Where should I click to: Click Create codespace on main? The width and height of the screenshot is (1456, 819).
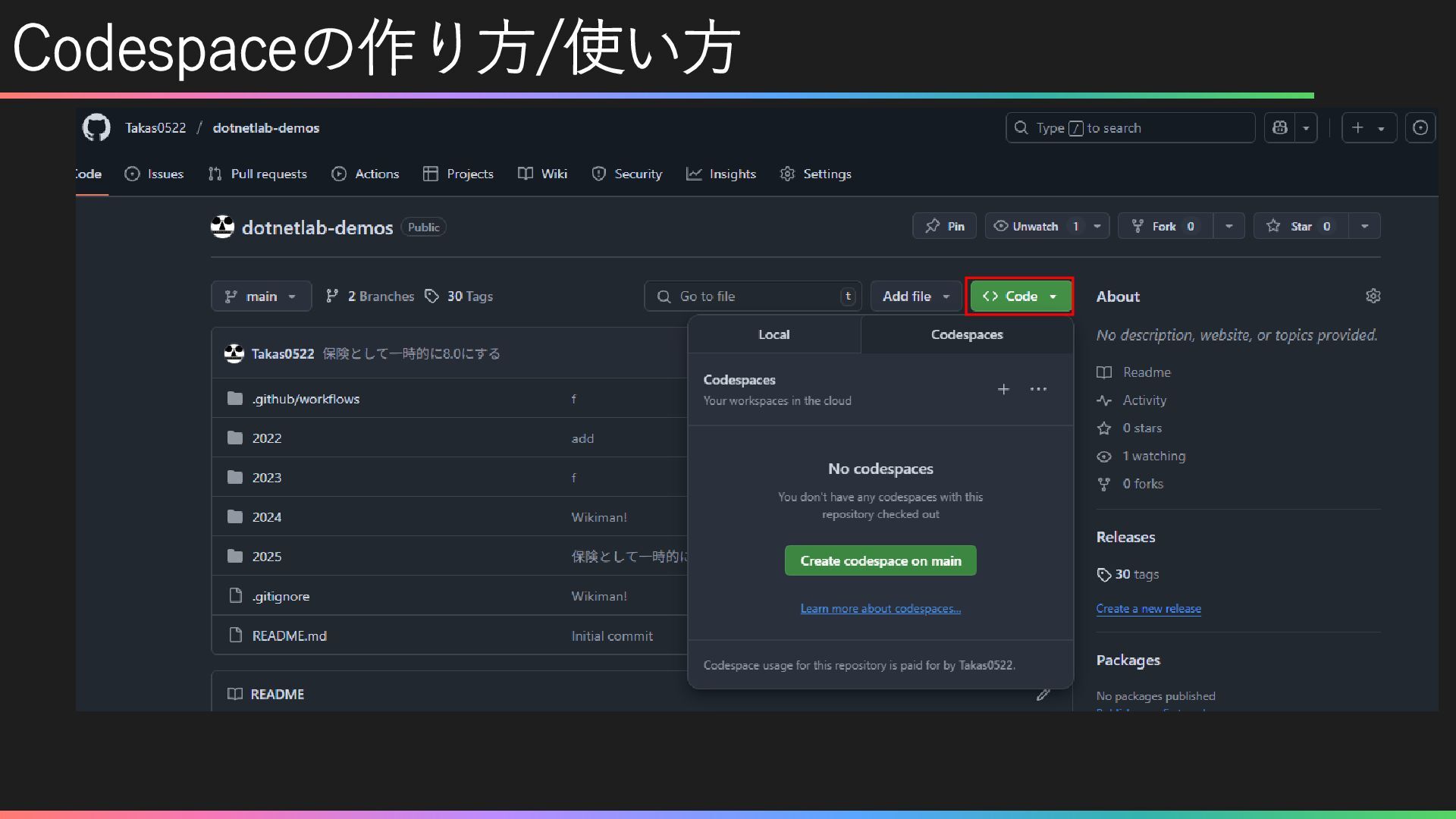[880, 560]
